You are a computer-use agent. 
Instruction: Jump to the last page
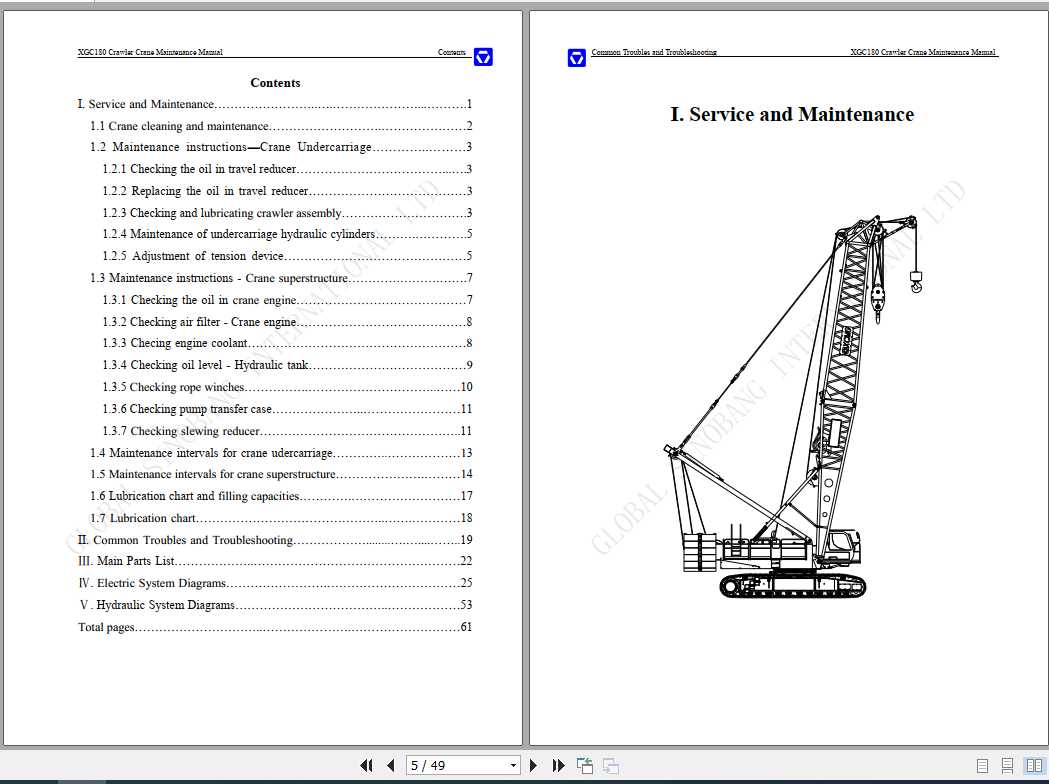[559, 765]
